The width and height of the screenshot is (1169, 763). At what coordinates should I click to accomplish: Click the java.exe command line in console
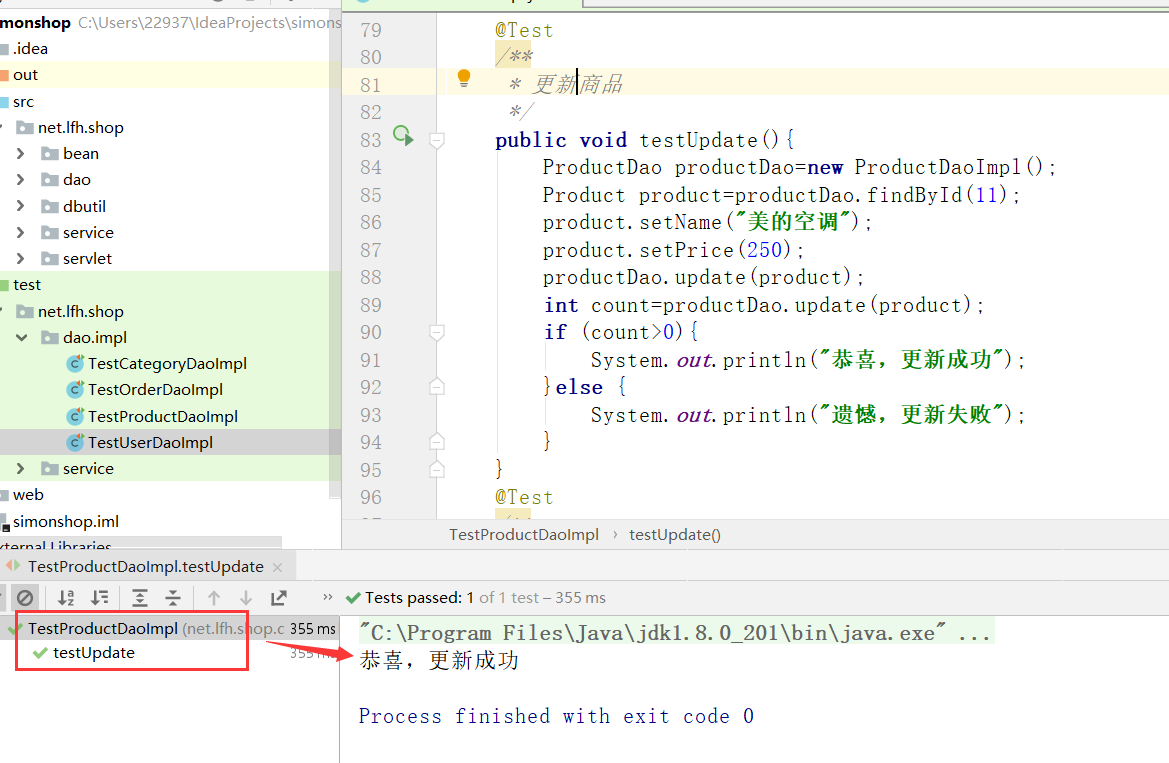coord(675,633)
